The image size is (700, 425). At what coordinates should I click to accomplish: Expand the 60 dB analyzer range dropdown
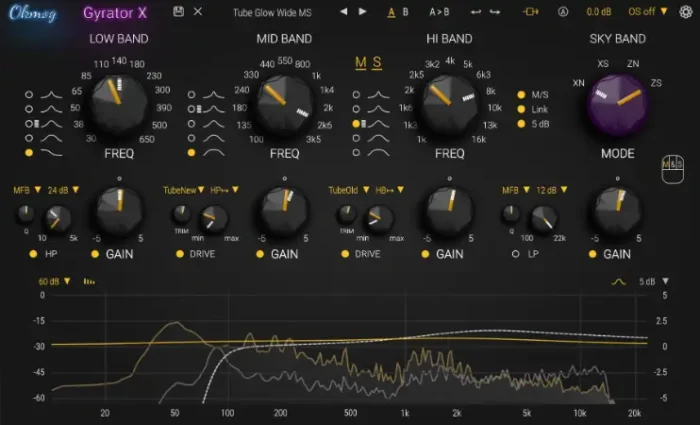point(54,282)
